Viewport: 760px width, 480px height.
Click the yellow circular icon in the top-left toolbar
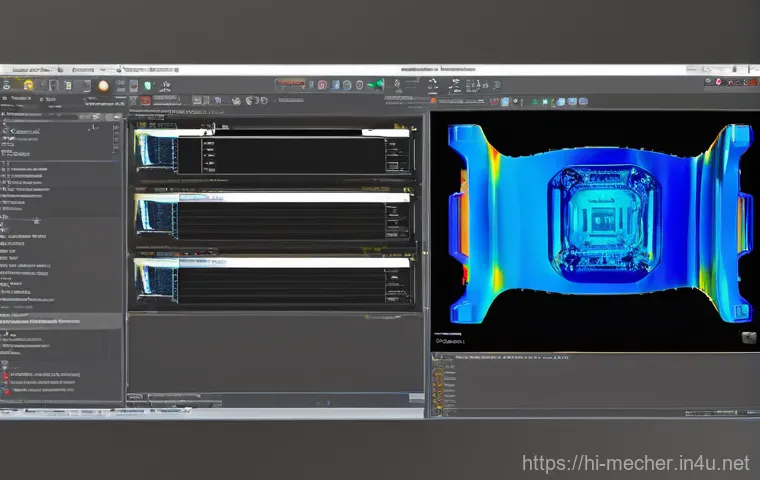coord(28,86)
